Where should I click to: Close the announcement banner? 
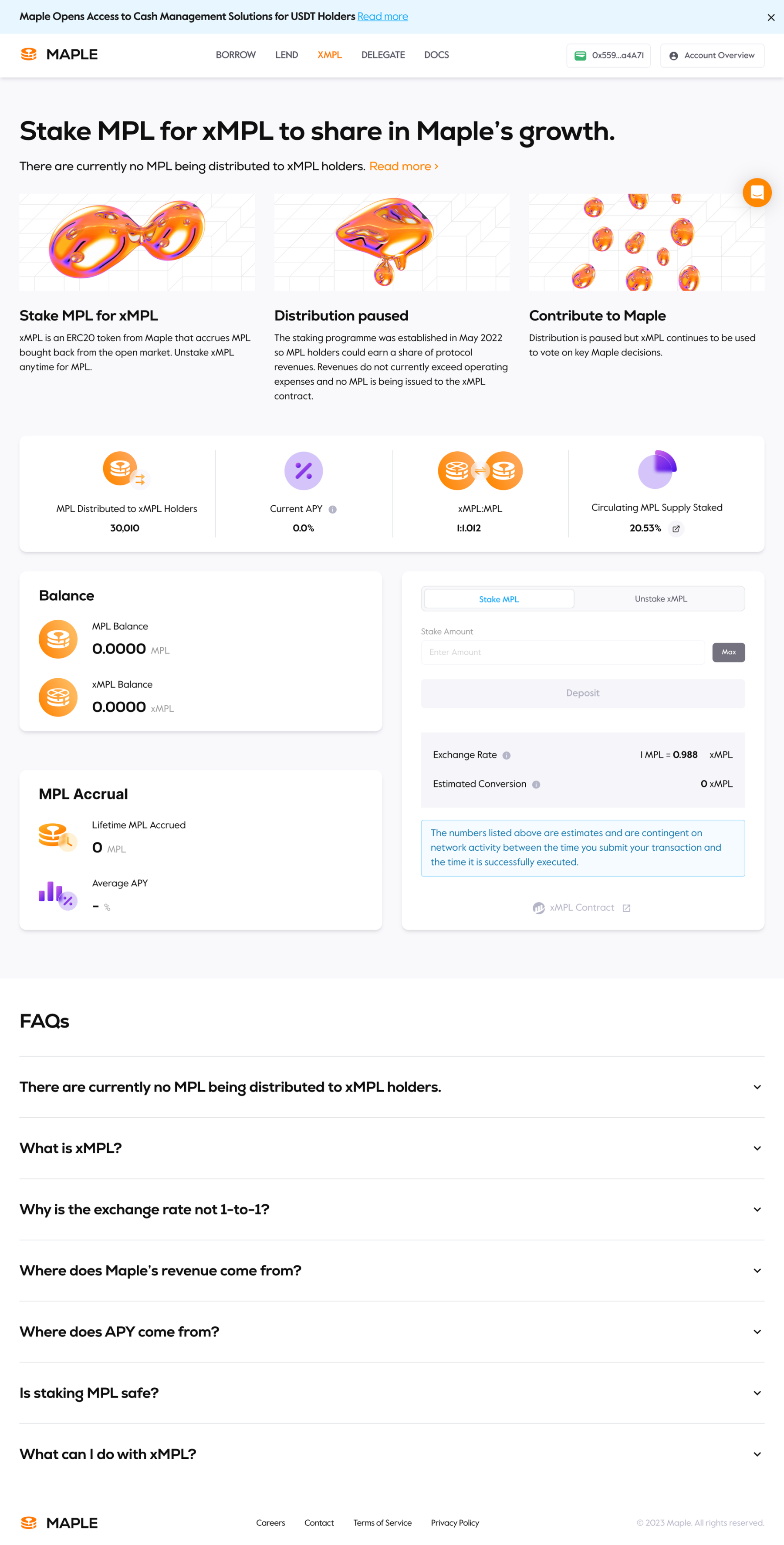point(771,17)
